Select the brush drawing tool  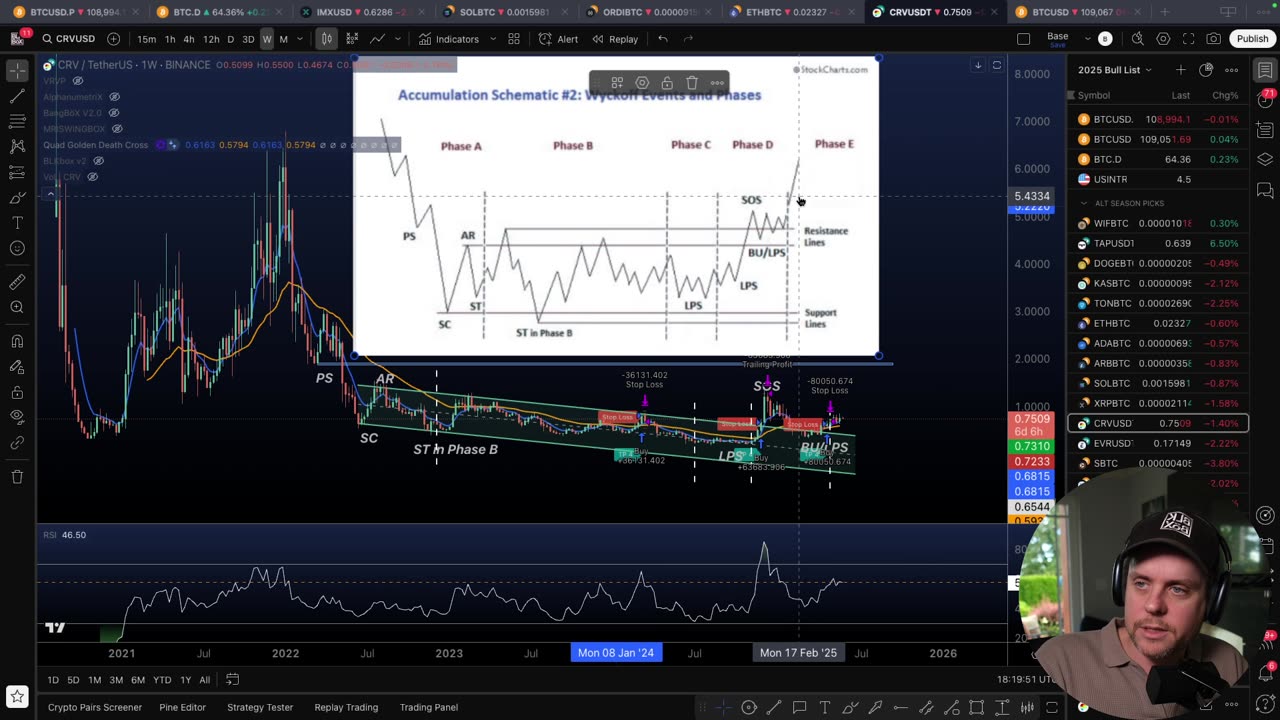coord(17,197)
